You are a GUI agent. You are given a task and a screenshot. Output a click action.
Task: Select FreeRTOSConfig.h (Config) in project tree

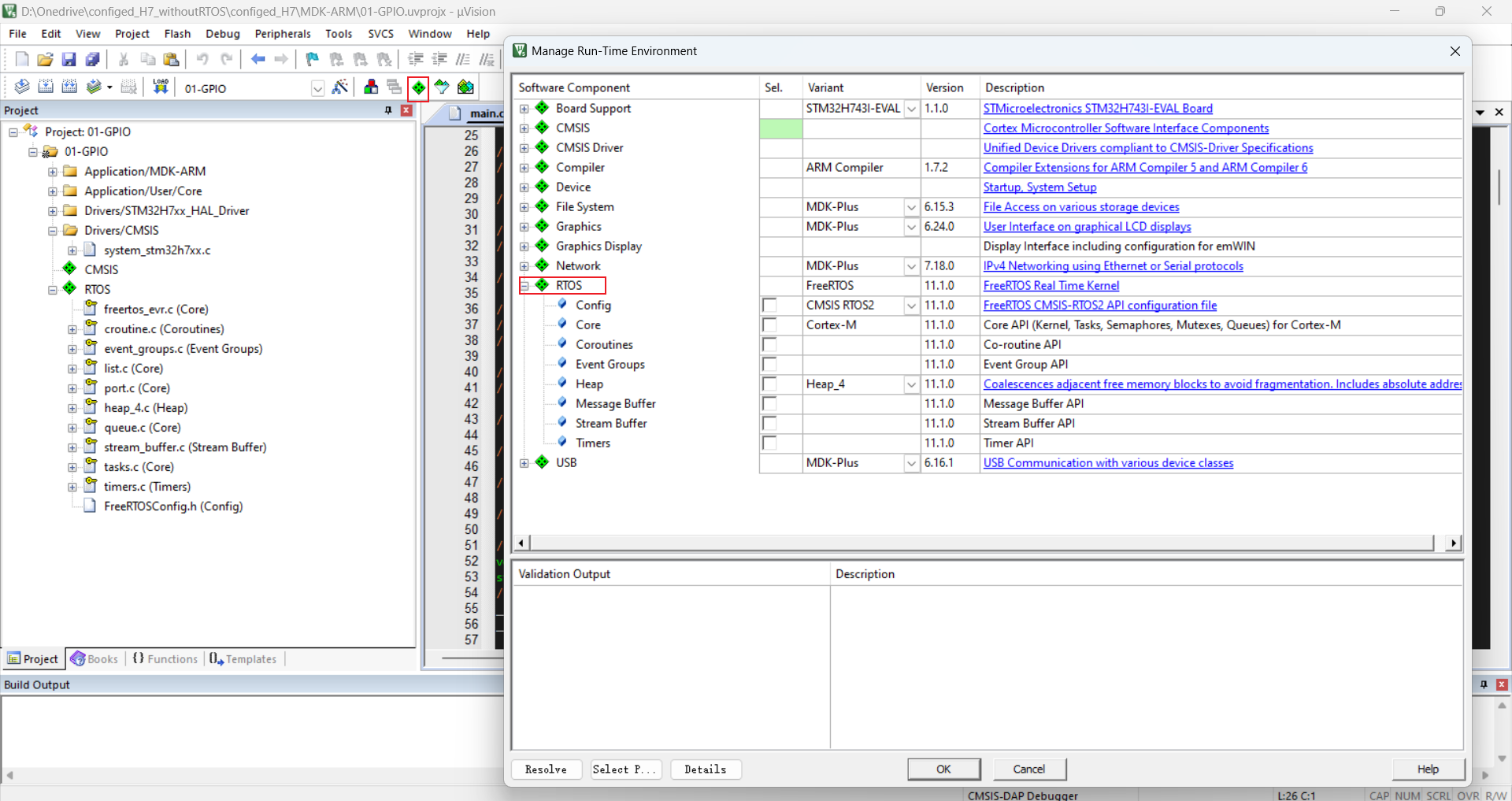[173, 506]
